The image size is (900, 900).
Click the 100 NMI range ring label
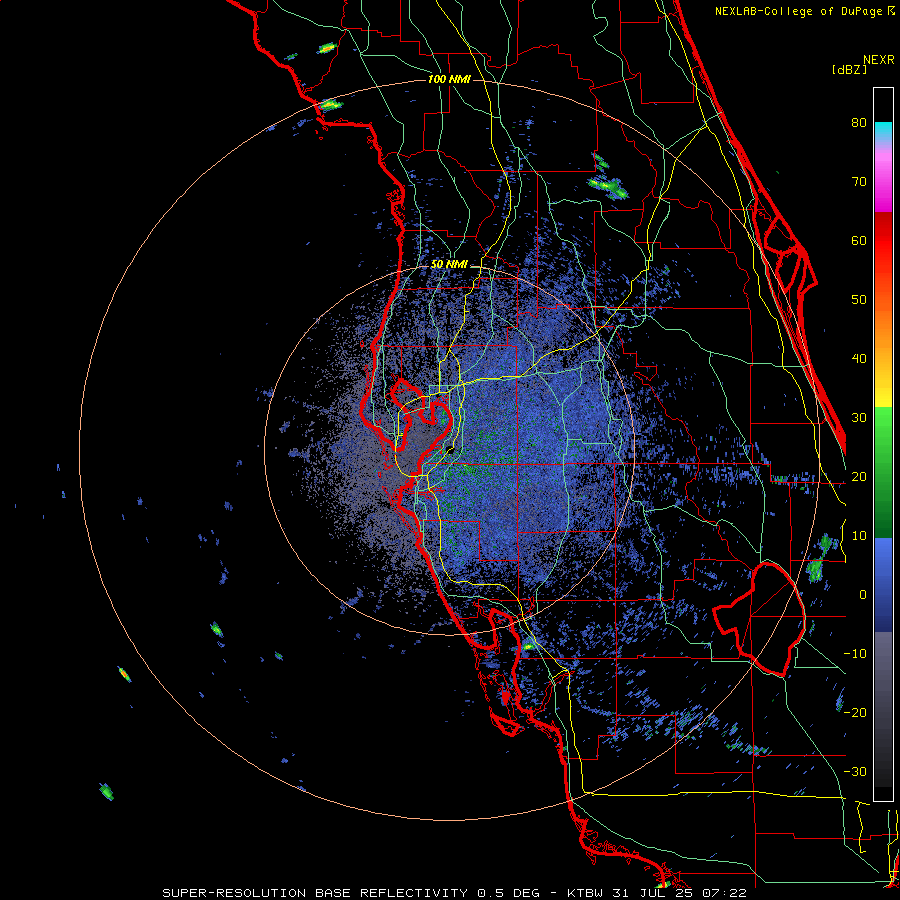coord(449,79)
